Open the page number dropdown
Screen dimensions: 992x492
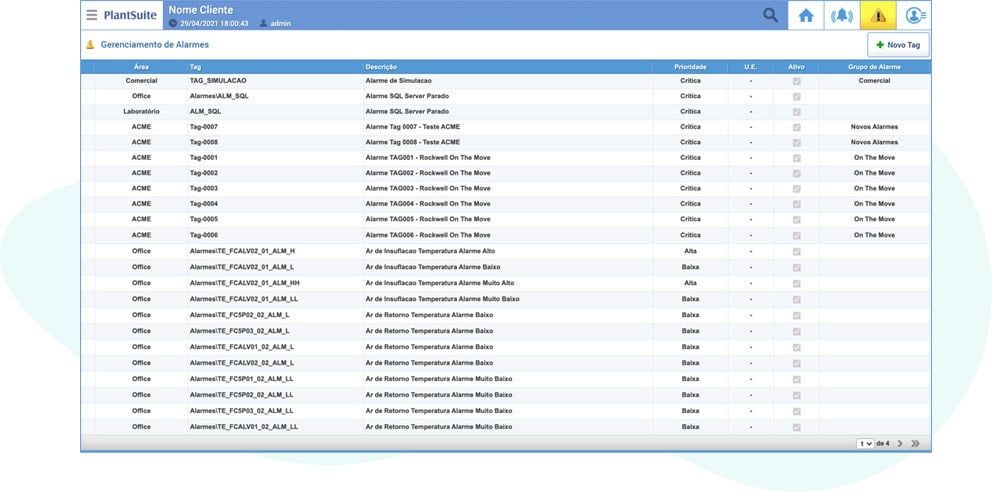pyautogui.click(x=865, y=443)
